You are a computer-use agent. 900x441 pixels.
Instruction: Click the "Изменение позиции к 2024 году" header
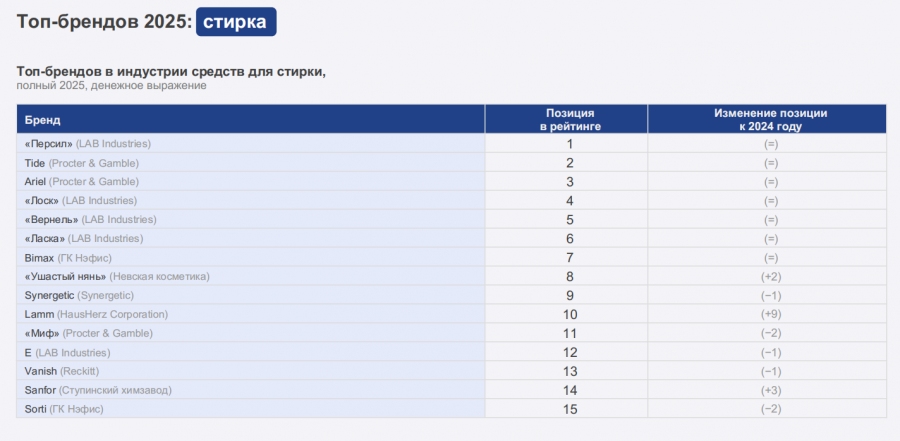pos(769,120)
